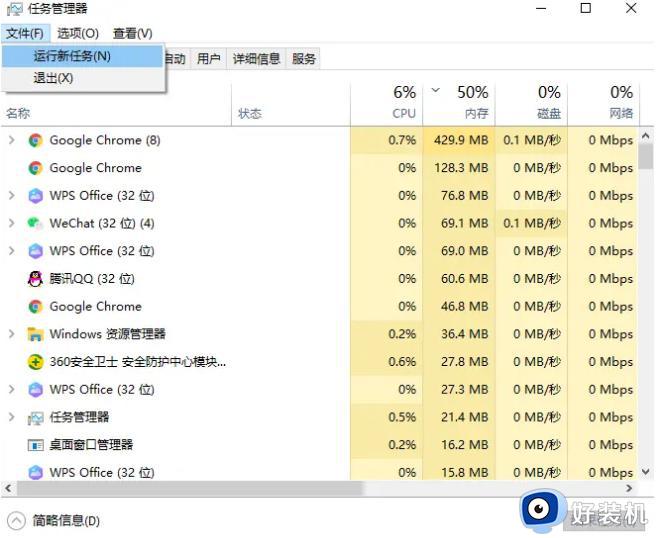Expand the WeChat (32 位) (4) group
This screenshot has width=656, height=538.
[12, 223]
